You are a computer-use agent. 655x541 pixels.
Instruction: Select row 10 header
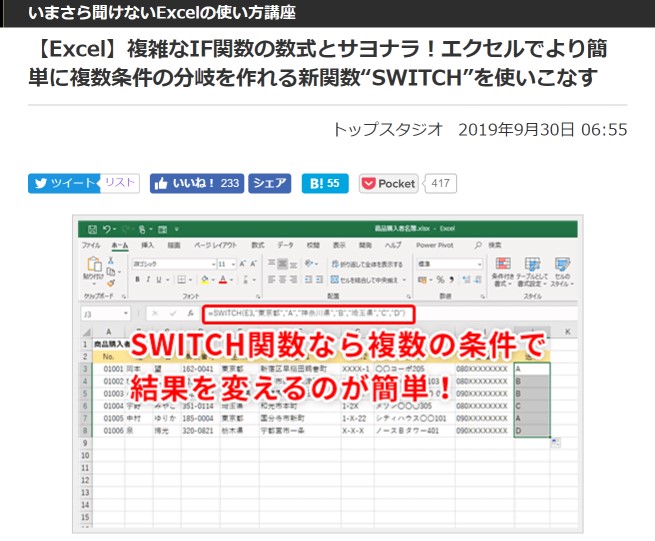pos(85,455)
